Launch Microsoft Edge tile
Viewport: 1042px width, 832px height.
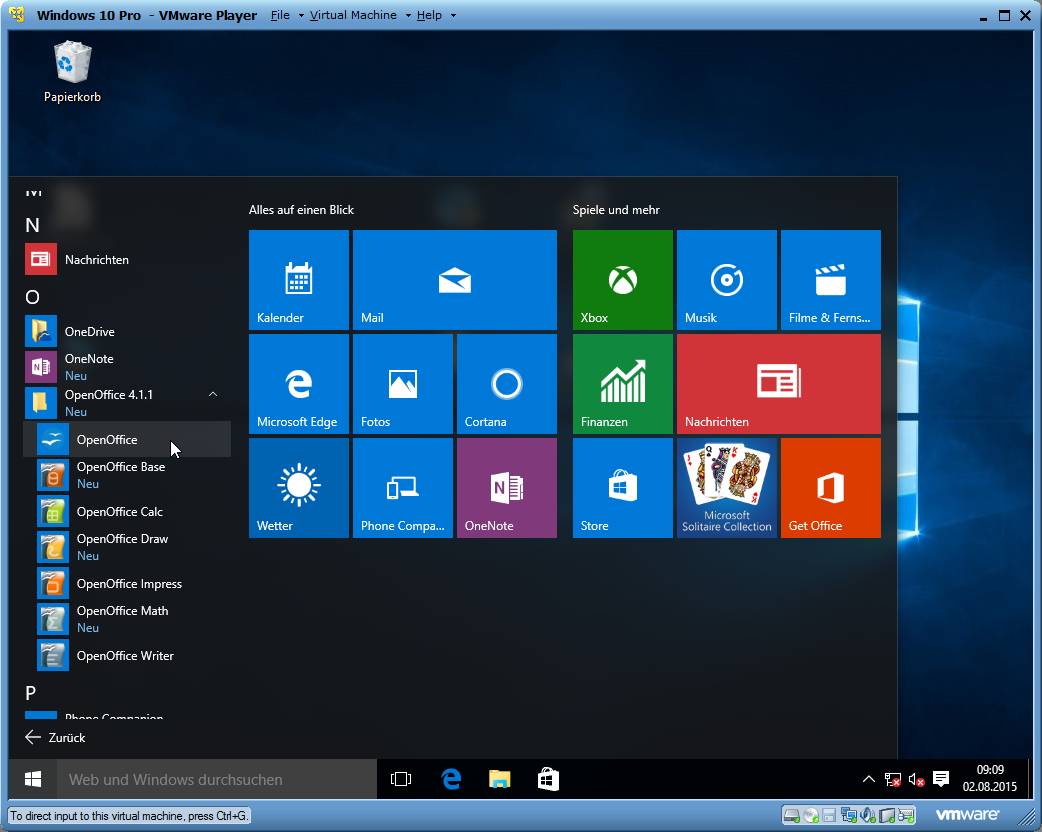tap(298, 384)
